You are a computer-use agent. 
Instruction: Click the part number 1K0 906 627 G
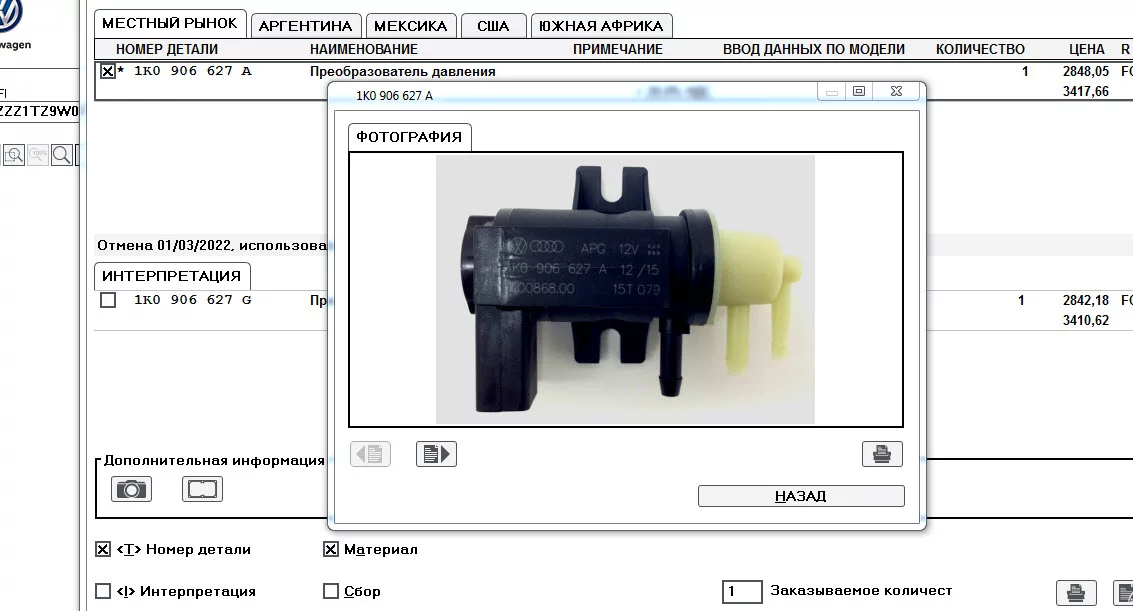(x=193, y=300)
